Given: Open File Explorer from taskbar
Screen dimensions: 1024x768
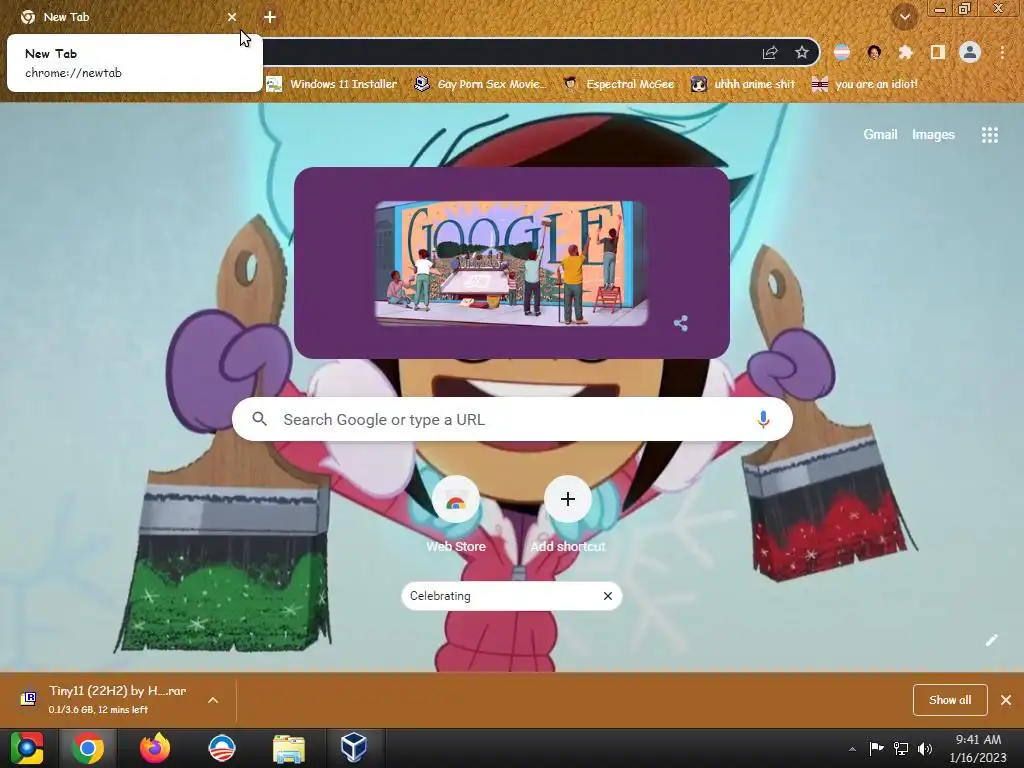Looking at the screenshot, I should click(289, 748).
